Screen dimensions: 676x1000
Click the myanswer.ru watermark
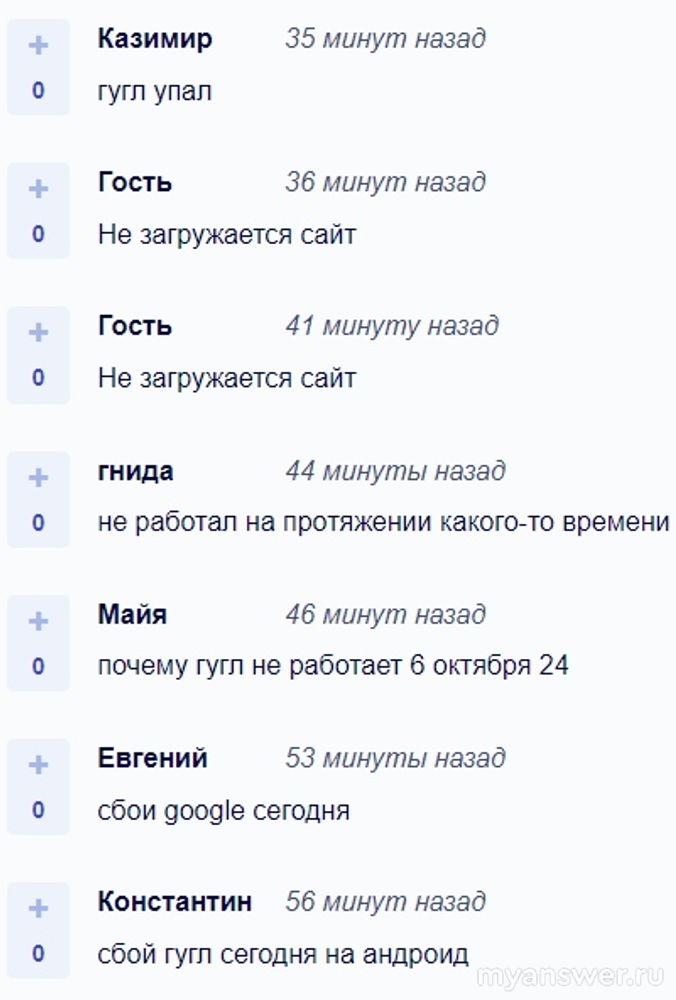point(571,977)
